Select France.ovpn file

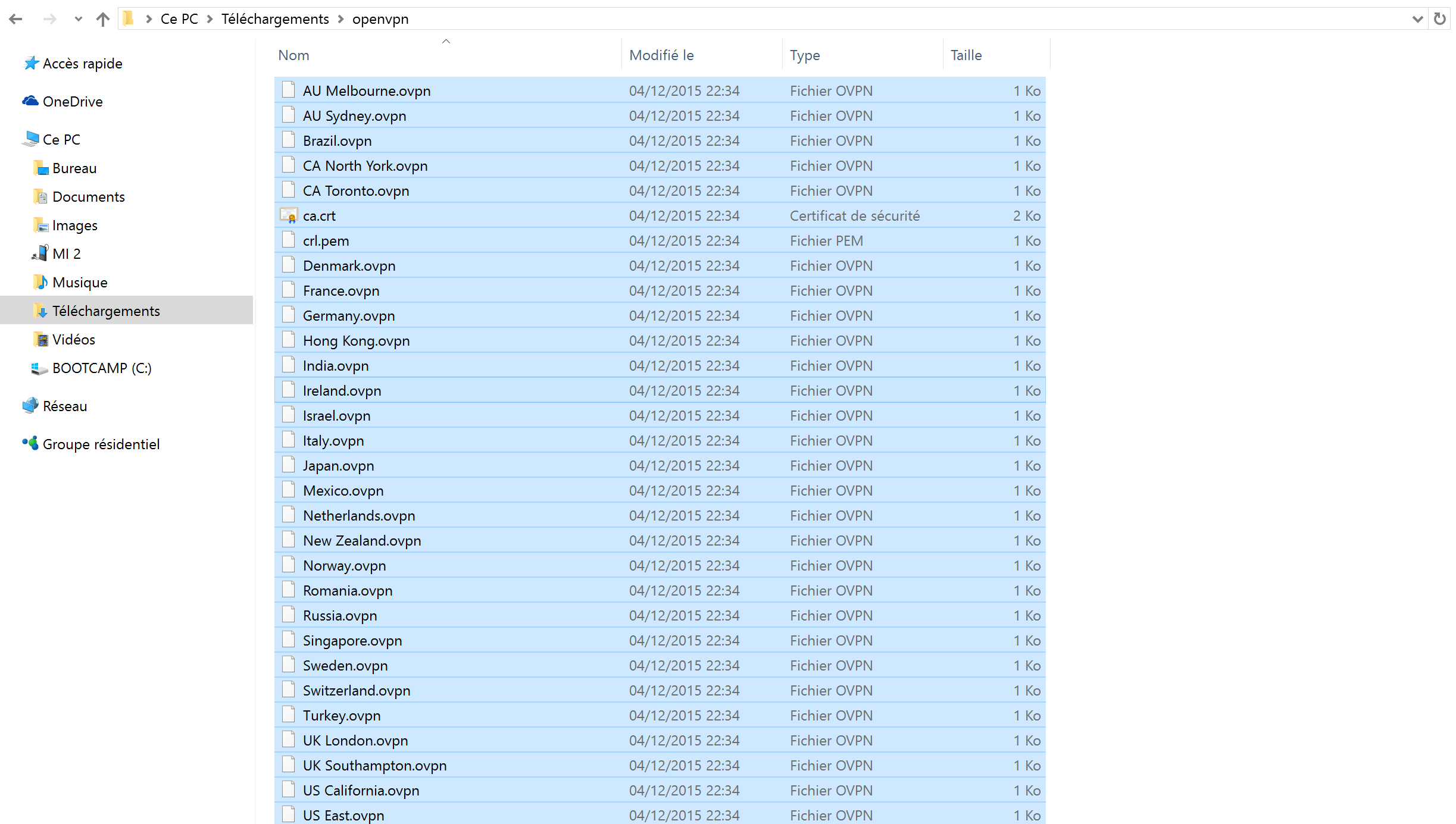click(660, 290)
